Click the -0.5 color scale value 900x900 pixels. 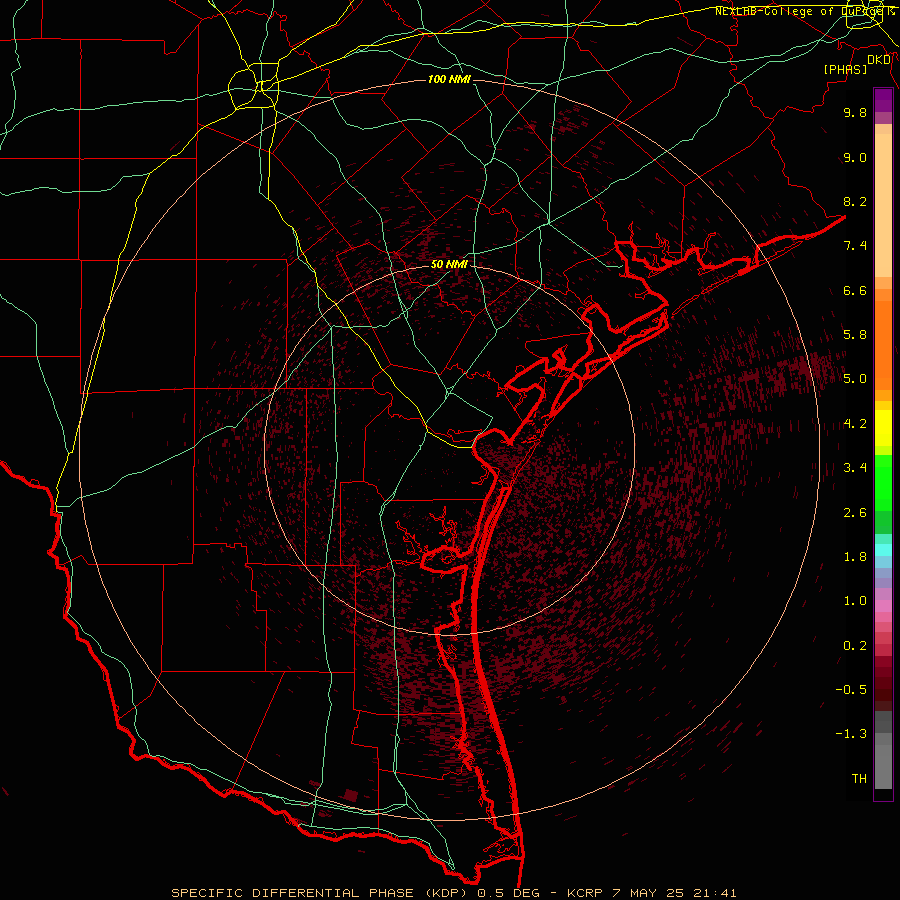851,690
